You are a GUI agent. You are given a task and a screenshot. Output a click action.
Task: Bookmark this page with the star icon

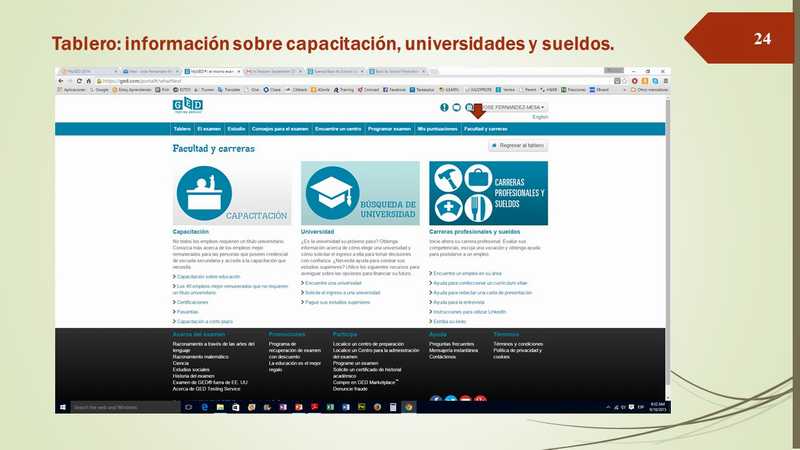point(624,81)
